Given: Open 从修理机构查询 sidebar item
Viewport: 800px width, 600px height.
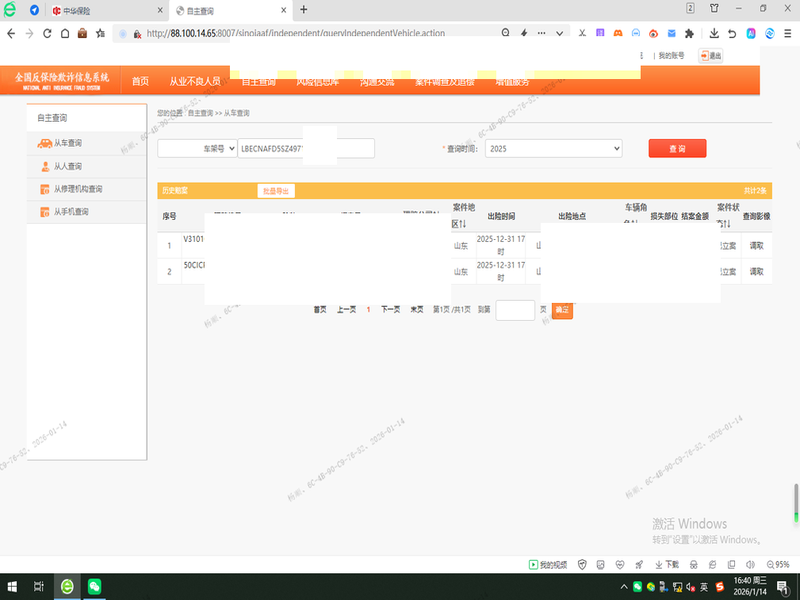Looking at the screenshot, I should tap(77, 189).
